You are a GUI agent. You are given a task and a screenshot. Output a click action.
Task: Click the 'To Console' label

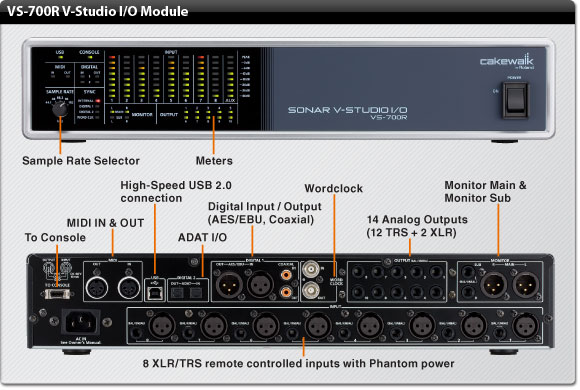tap(55, 237)
